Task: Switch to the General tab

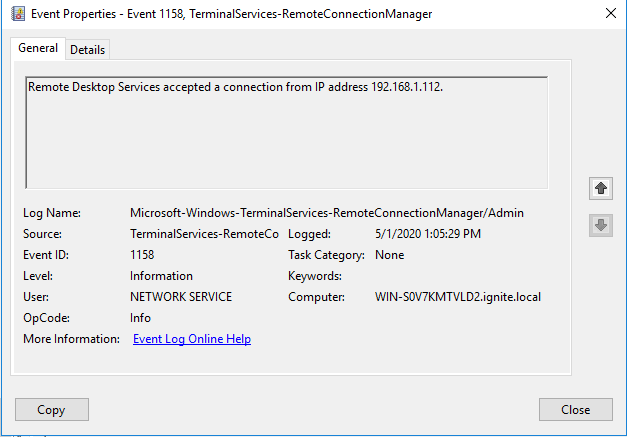Action: point(38,48)
